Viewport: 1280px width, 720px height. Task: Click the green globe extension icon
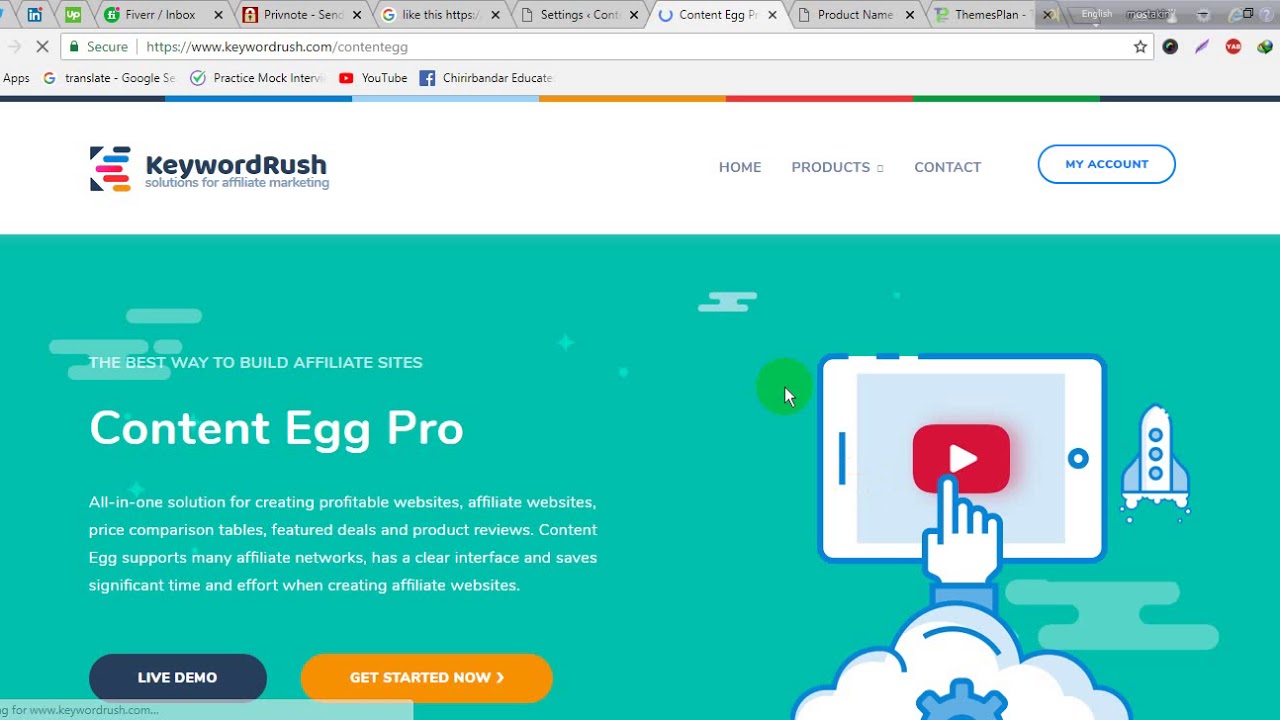pos(1264,47)
